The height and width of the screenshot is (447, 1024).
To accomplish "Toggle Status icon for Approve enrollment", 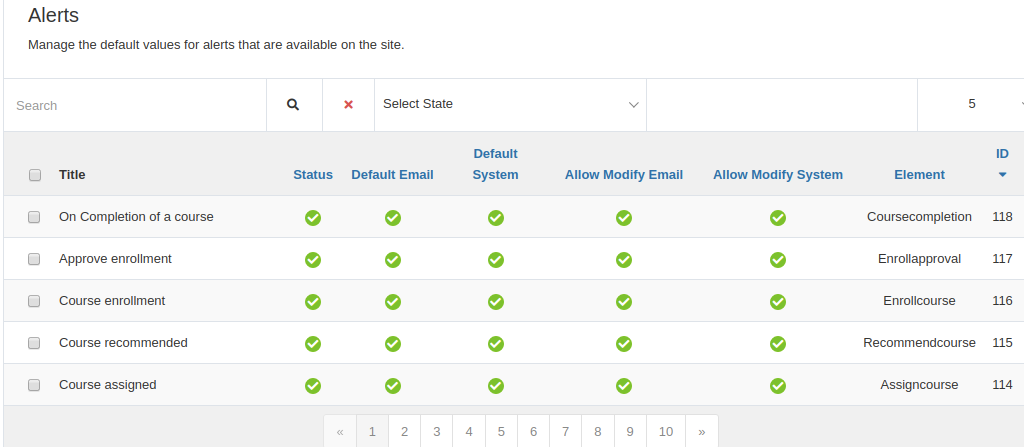I will [313, 259].
